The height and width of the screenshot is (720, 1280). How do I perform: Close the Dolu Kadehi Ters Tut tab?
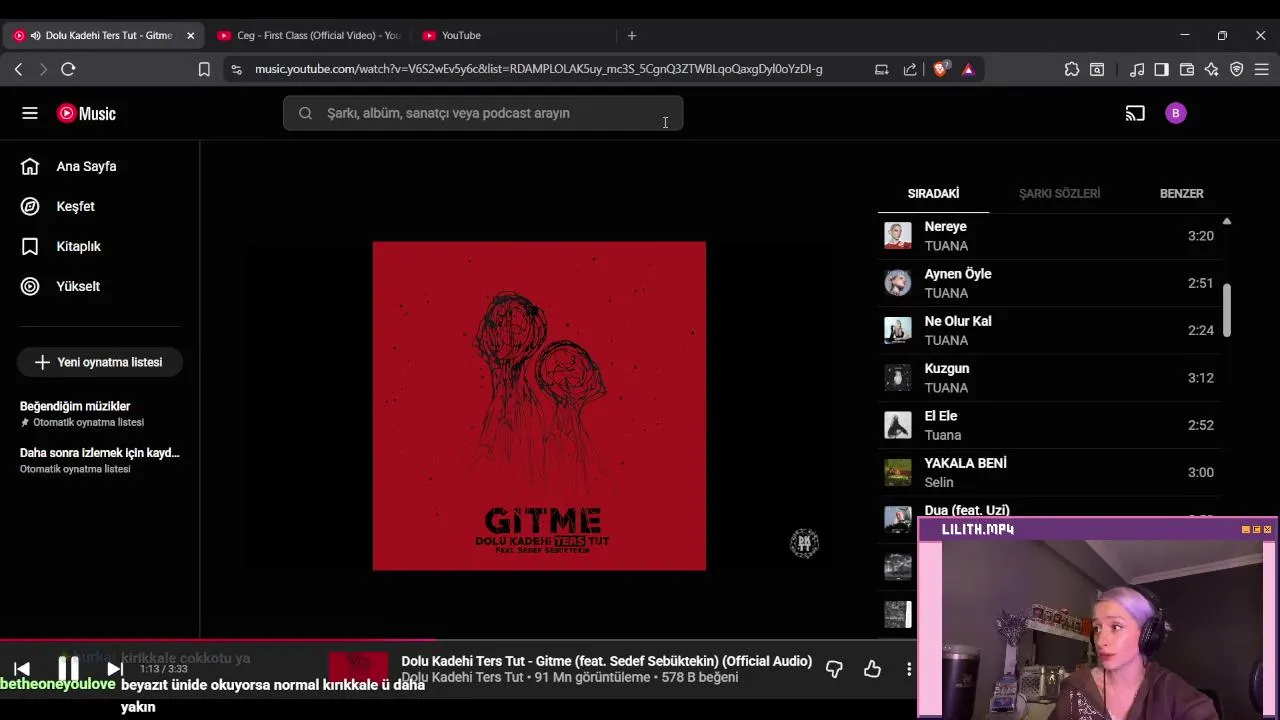coord(190,35)
